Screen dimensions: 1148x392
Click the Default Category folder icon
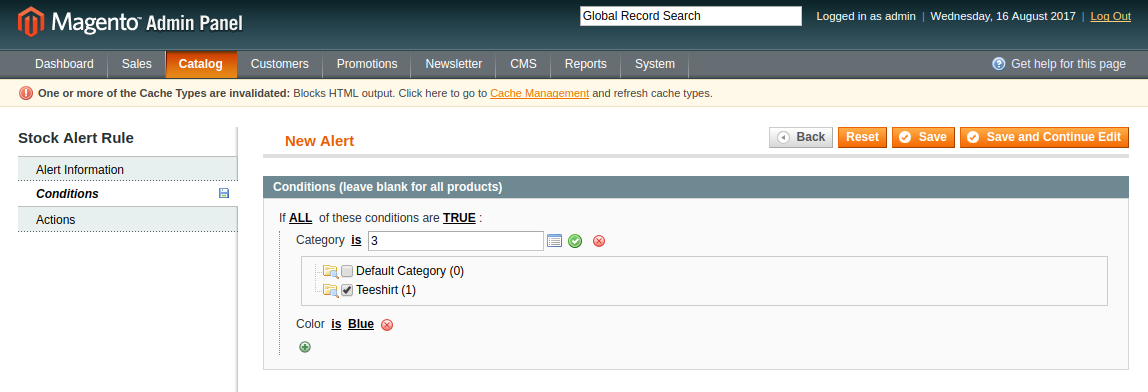click(x=330, y=271)
